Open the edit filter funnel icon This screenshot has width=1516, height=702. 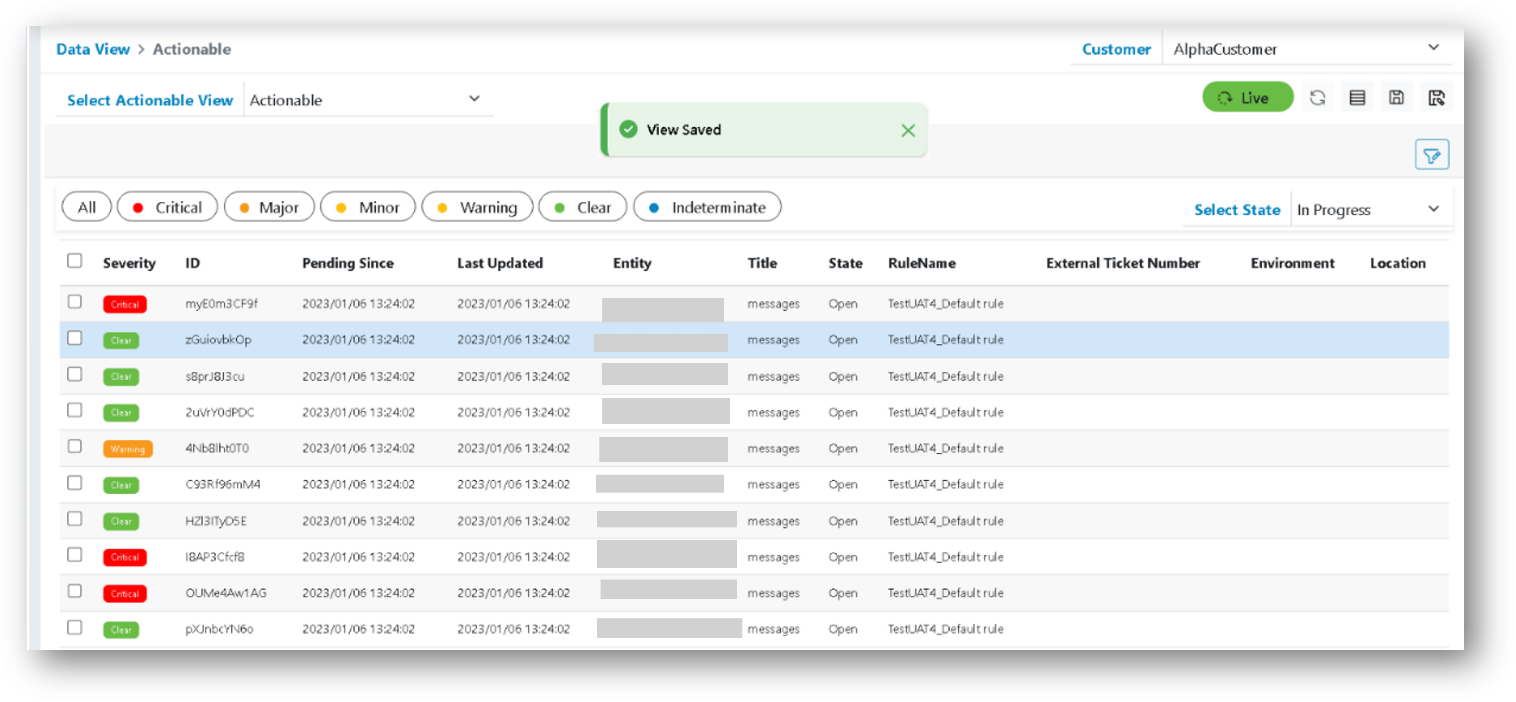click(1432, 155)
